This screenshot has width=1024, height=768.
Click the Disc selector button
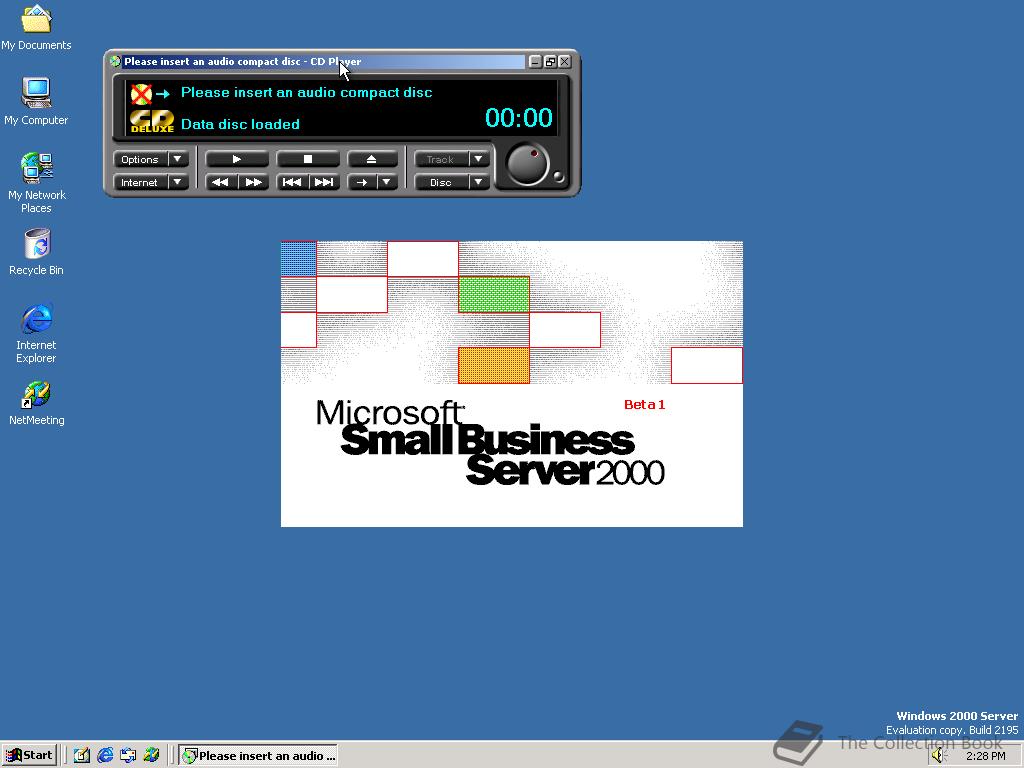(441, 182)
